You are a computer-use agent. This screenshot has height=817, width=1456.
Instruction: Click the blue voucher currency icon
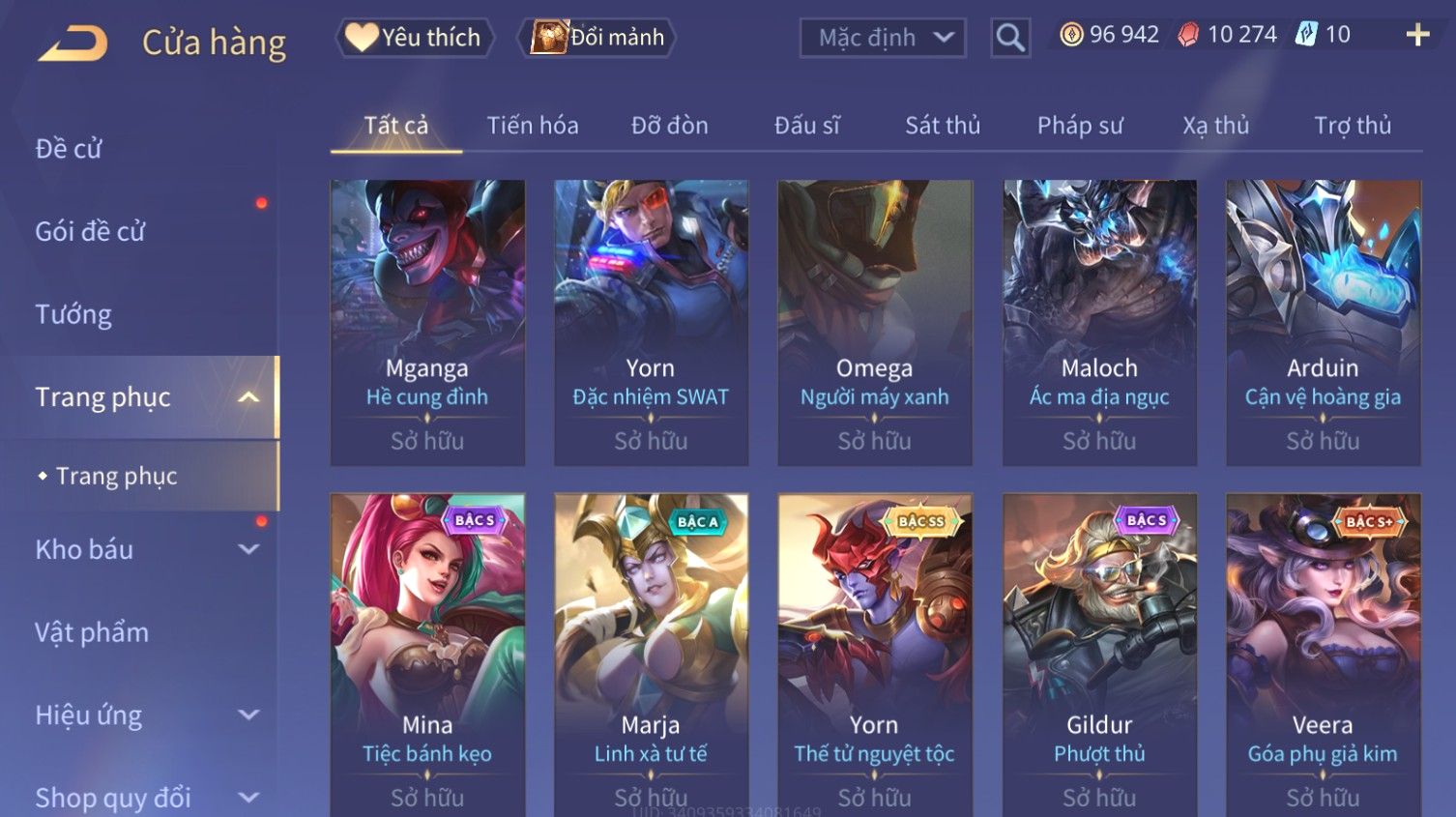point(1306,35)
